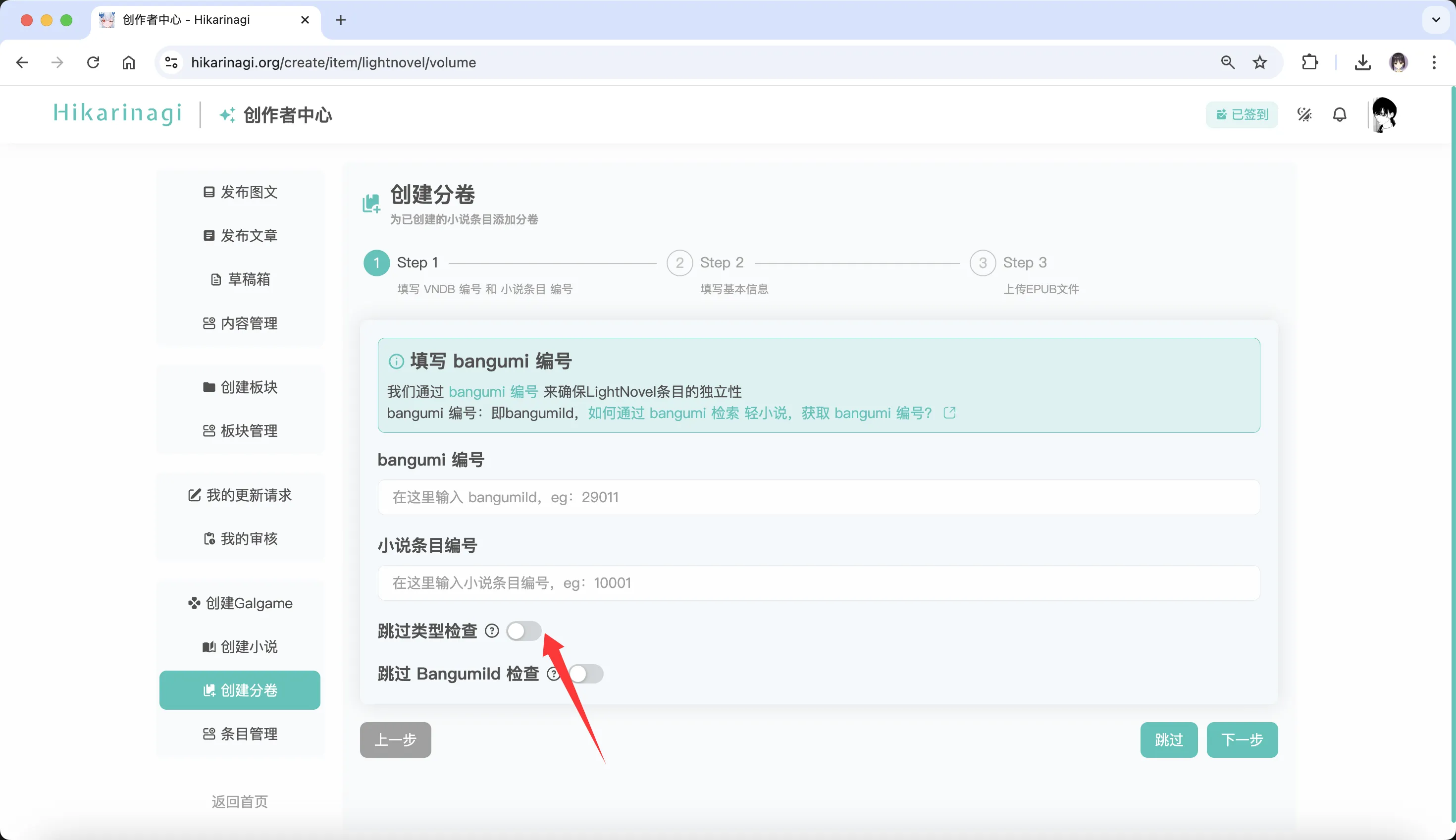Image resolution: width=1456 pixels, height=840 pixels.
Task: Open 我的更新请求 page
Action: click(x=240, y=495)
